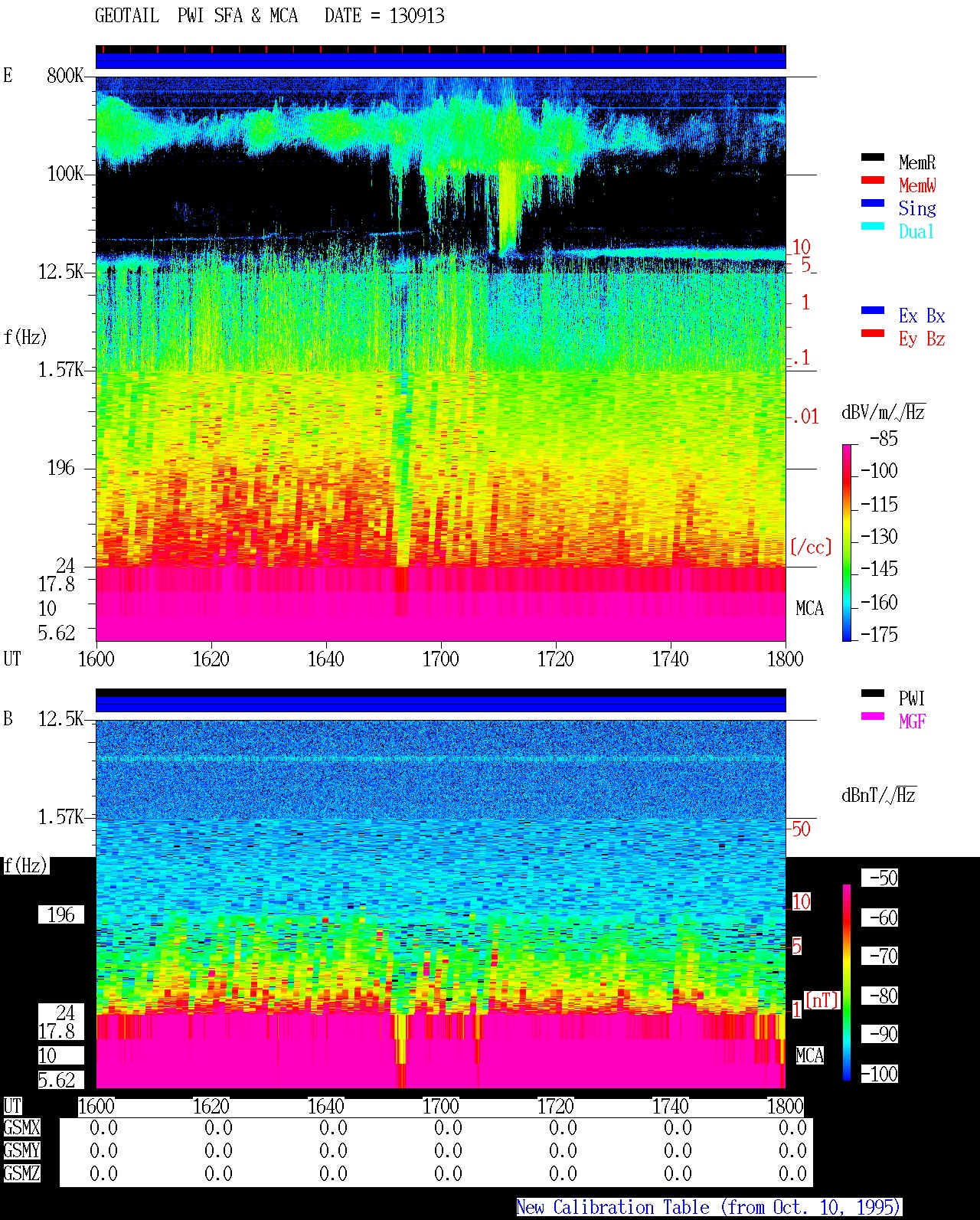Click the 12.5K frequency label on the E panel
The image size is (980, 1220).
click(x=61, y=272)
